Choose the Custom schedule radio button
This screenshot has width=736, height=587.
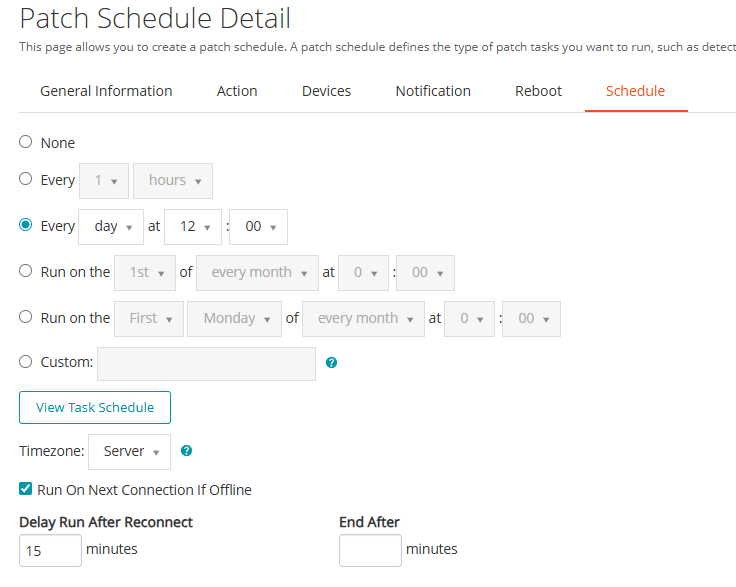click(26, 362)
